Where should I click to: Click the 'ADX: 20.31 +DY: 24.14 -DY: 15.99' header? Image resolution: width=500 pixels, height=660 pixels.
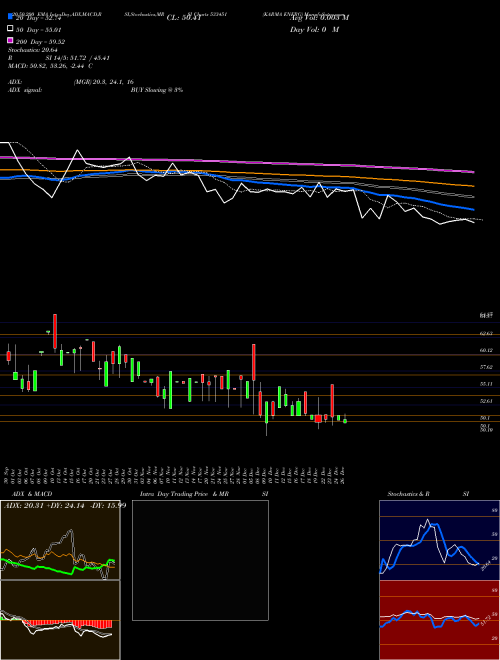pyautogui.click(x=65, y=505)
